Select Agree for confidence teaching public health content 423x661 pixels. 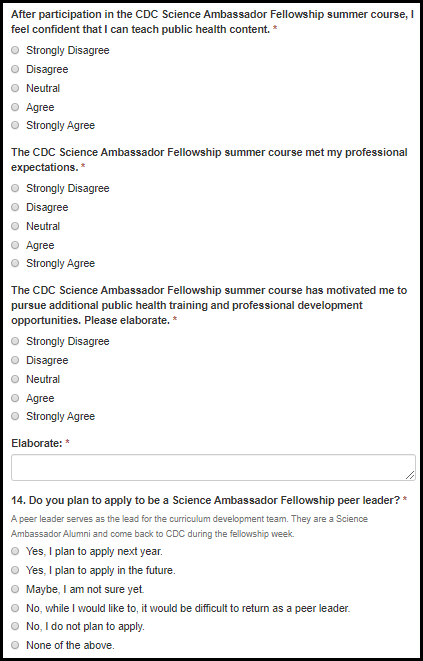pyautogui.click(x=15, y=107)
